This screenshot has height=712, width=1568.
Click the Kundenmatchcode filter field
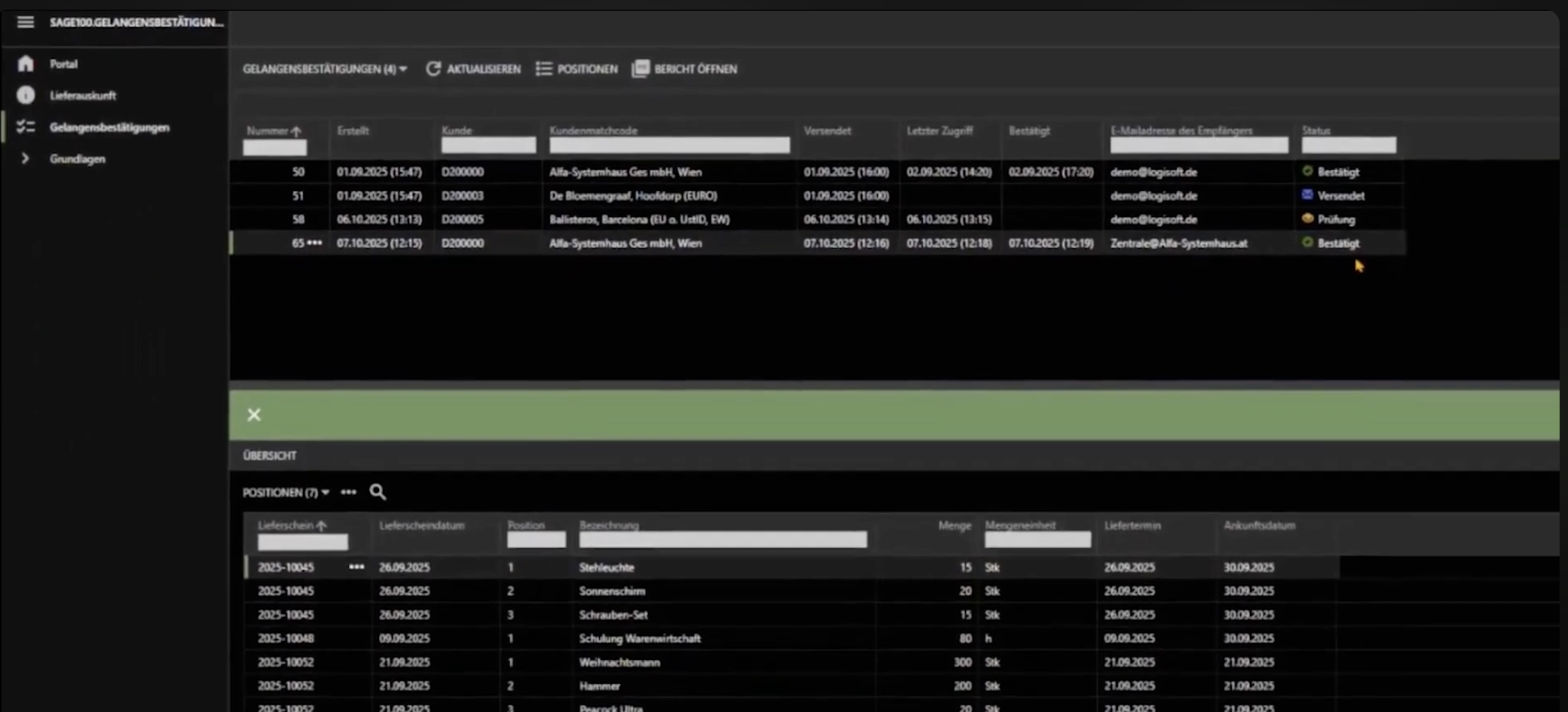coord(669,145)
